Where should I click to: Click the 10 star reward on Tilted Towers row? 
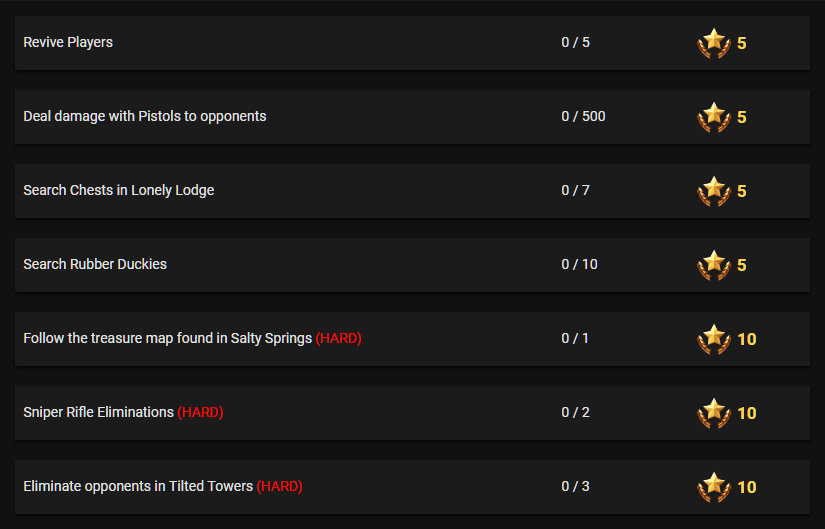[747, 487]
